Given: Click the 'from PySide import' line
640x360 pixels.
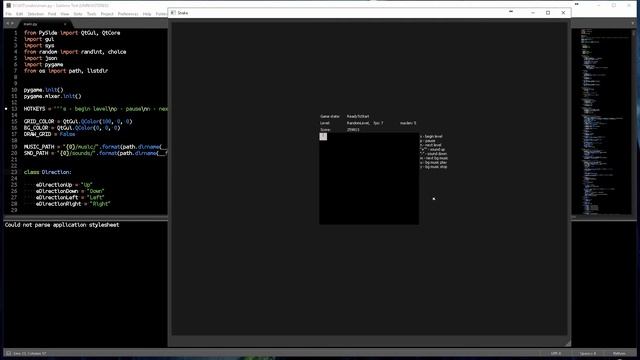Looking at the screenshot, I should tap(72, 33).
